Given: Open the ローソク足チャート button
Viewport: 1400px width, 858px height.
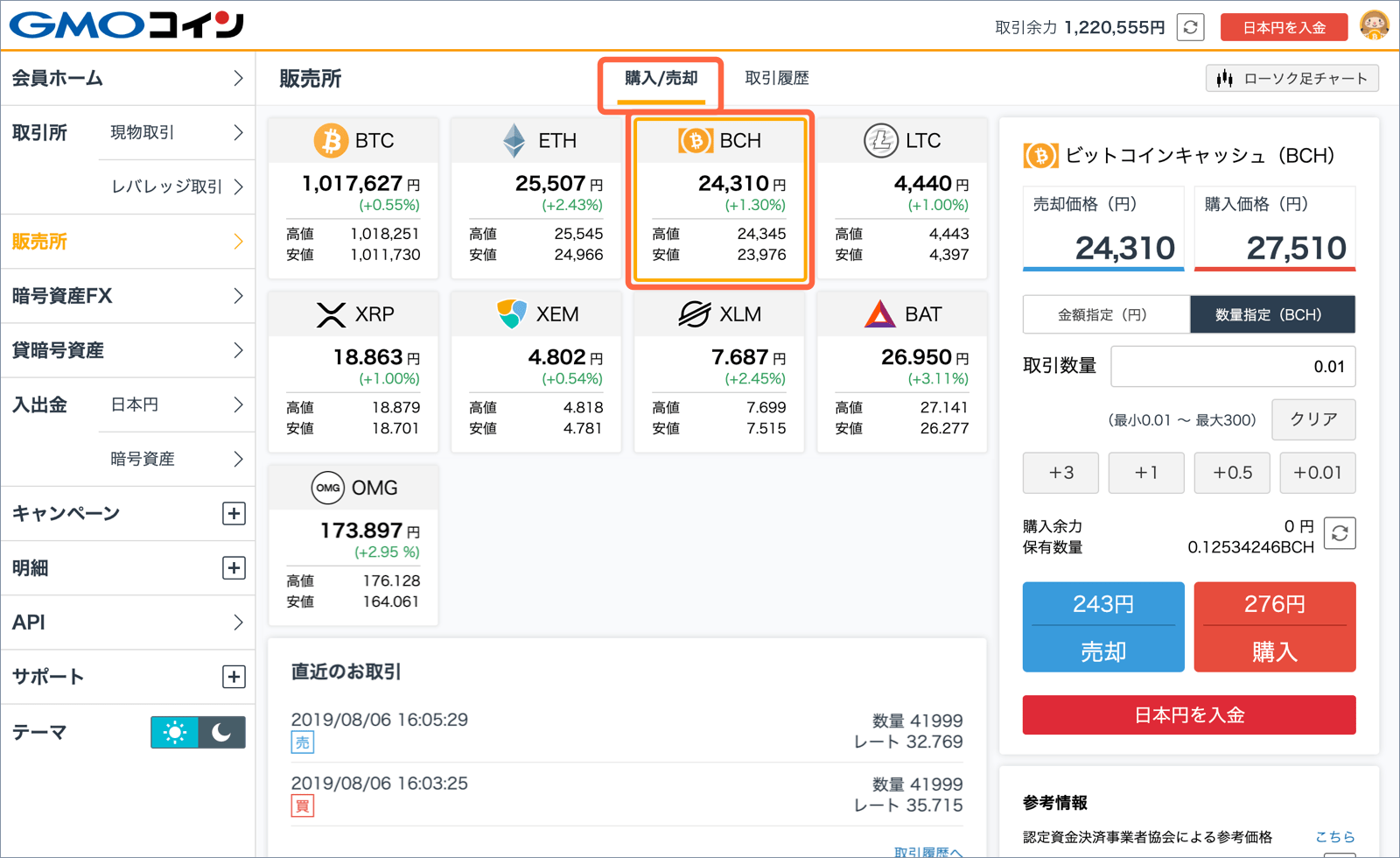Looking at the screenshot, I should tap(1292, 79).
